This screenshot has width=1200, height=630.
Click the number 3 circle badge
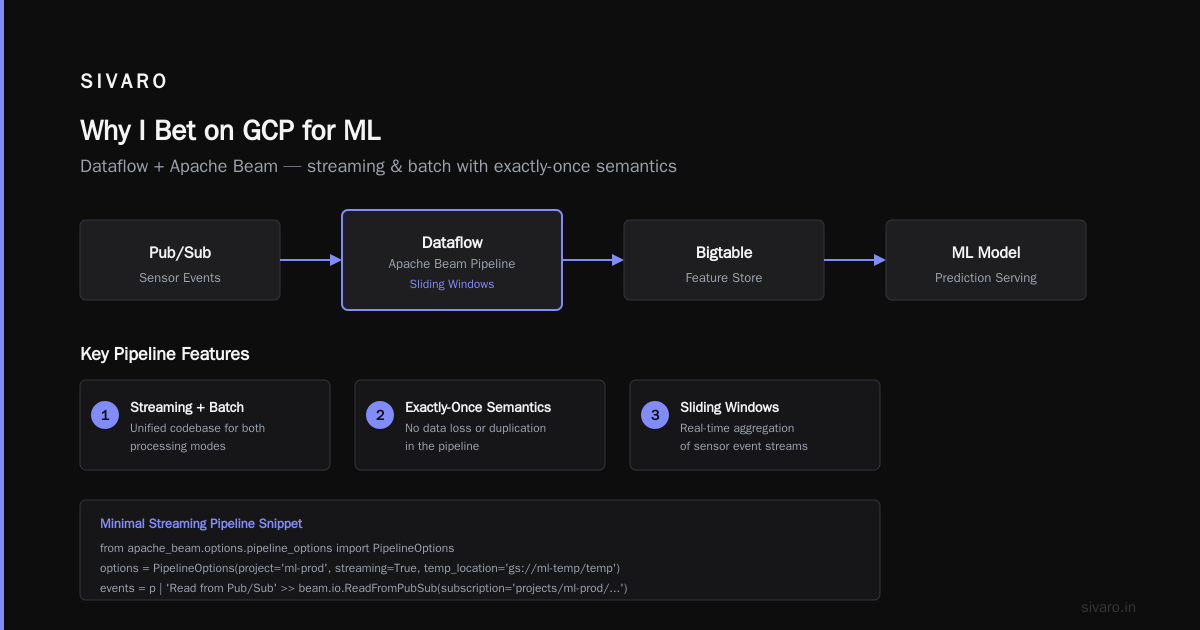tap(655, 415)
